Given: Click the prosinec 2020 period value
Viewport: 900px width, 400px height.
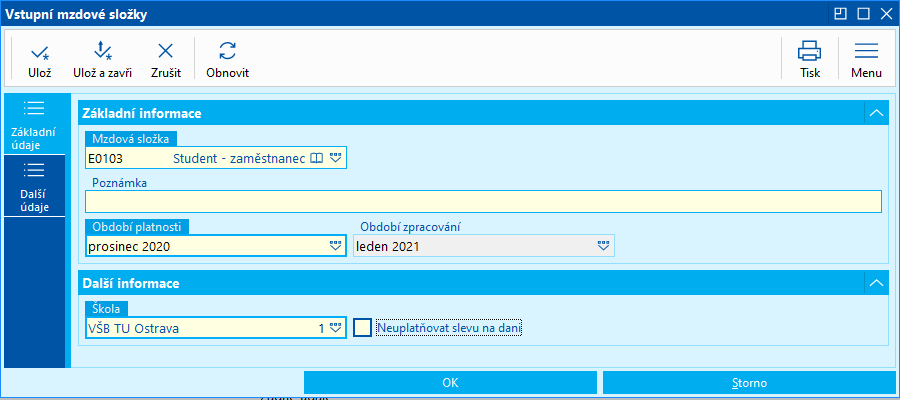Looking at the screenshot, I should pyautogui.click(x=129, y=246).
